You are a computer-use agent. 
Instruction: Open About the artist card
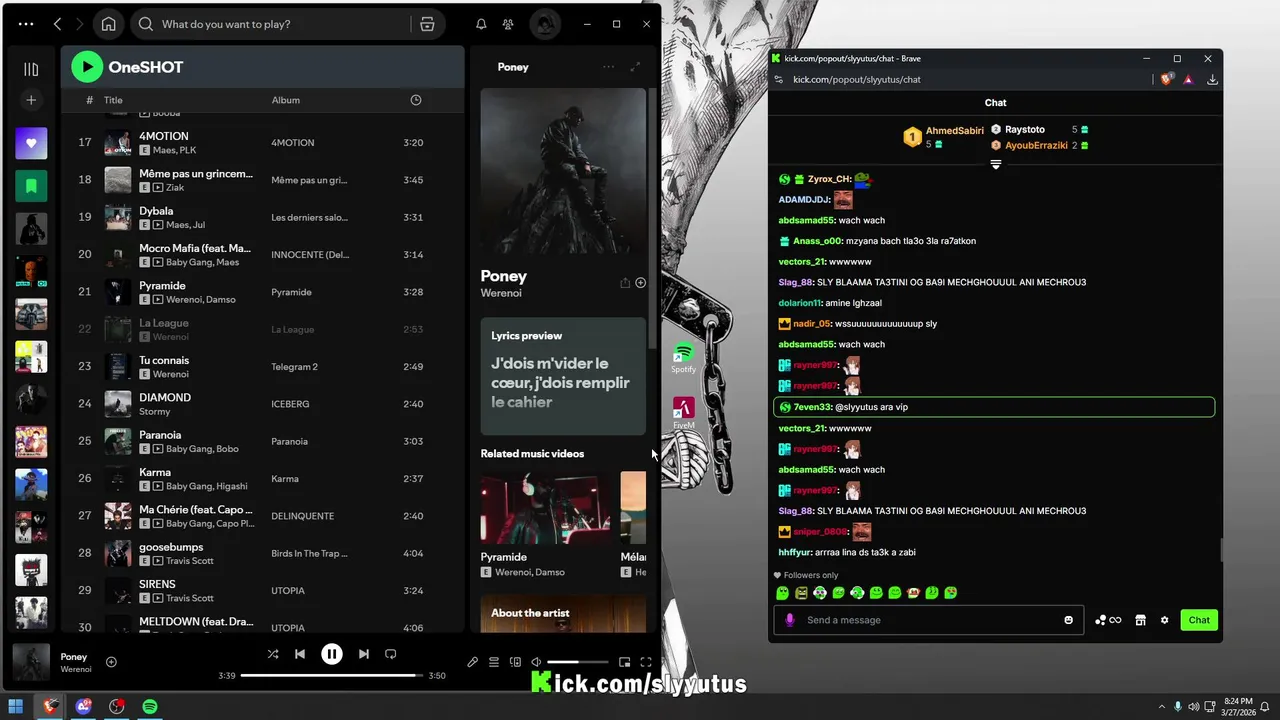(563, 613)
